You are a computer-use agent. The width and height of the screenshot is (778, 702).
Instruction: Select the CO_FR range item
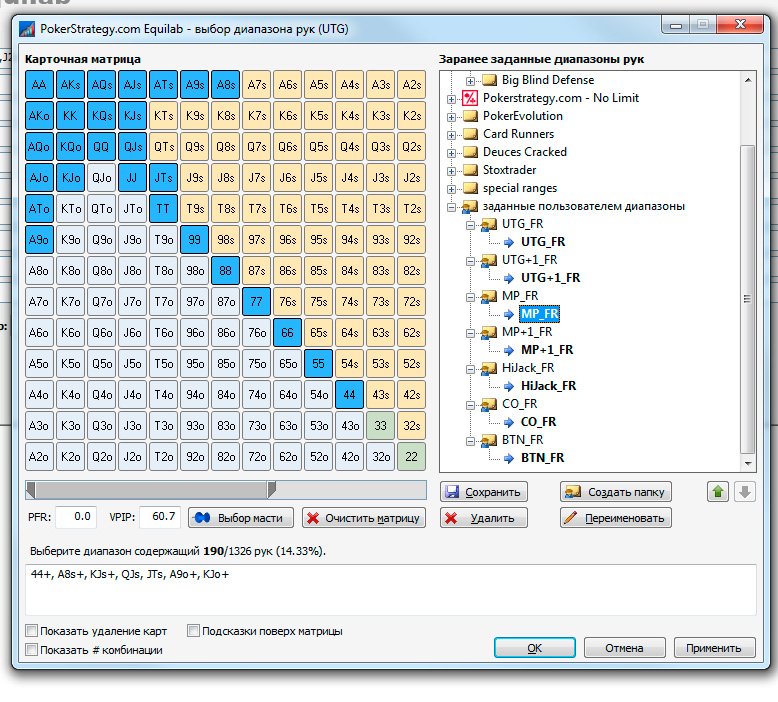click(538, 422)
